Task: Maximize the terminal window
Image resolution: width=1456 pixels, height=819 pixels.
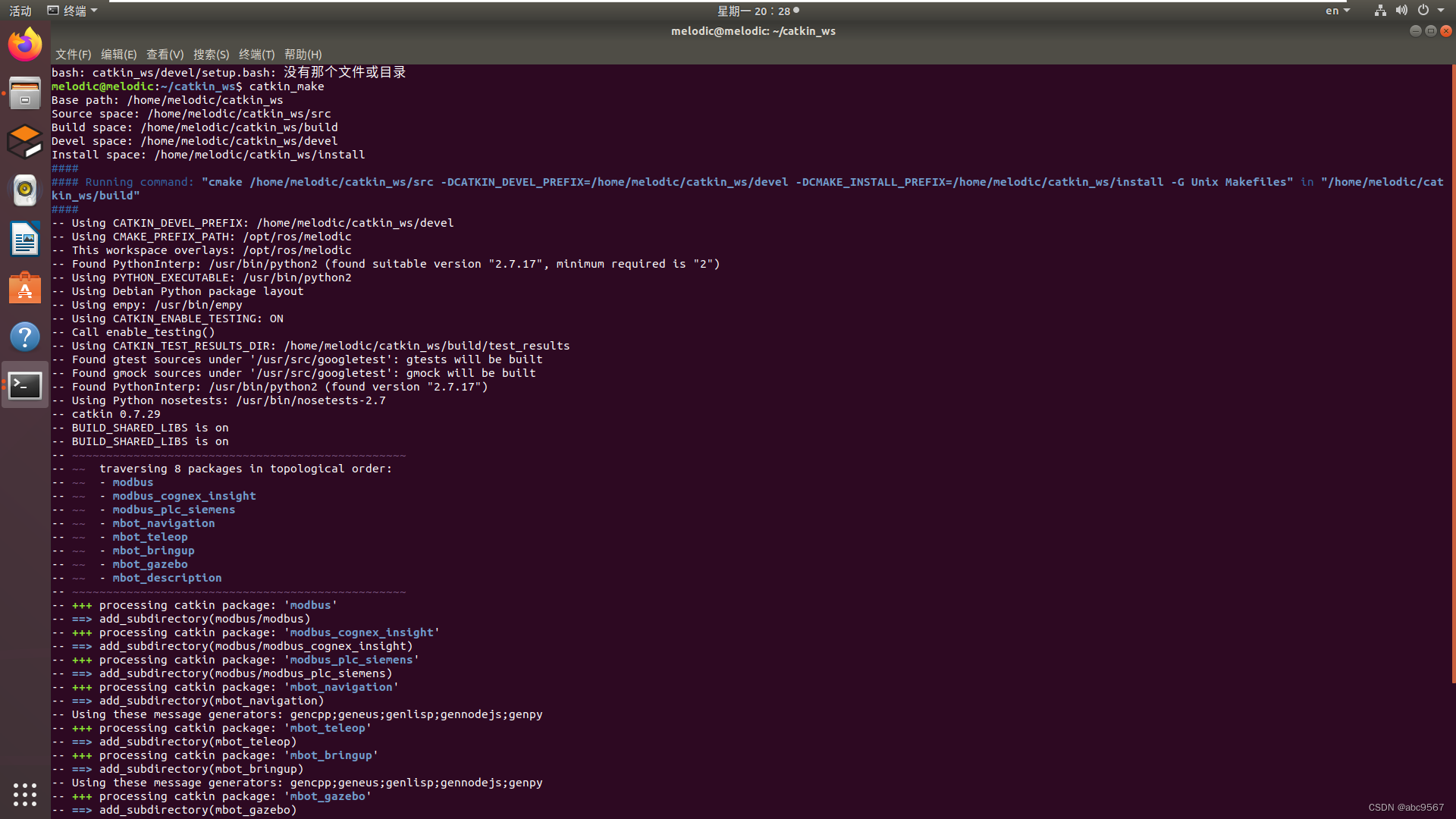Action: (1431, 31)
